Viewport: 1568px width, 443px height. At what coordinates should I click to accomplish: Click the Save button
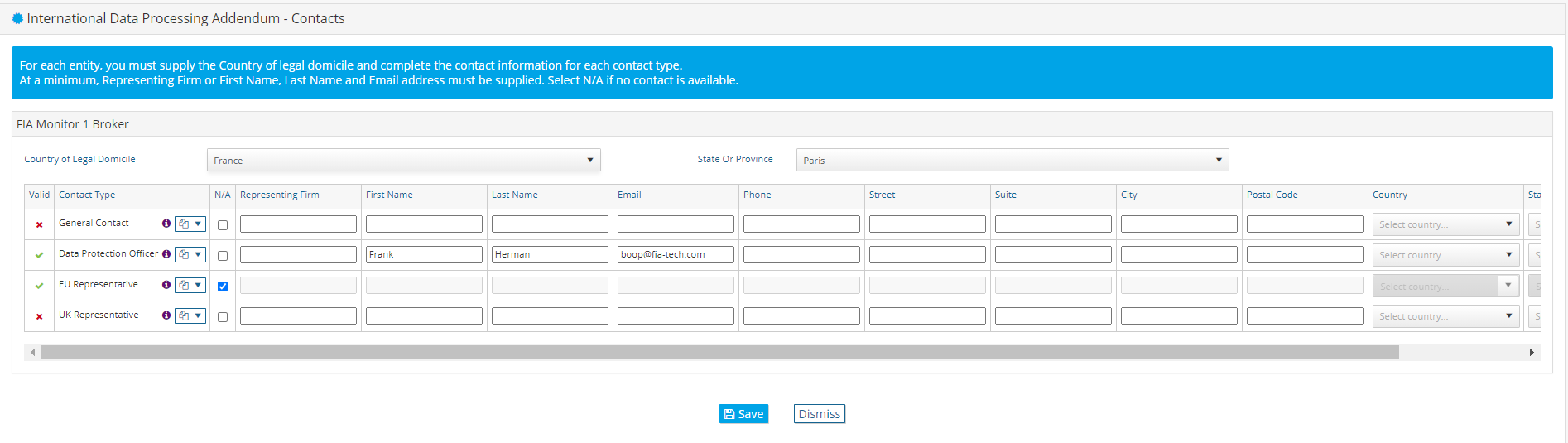click(743, 414)
